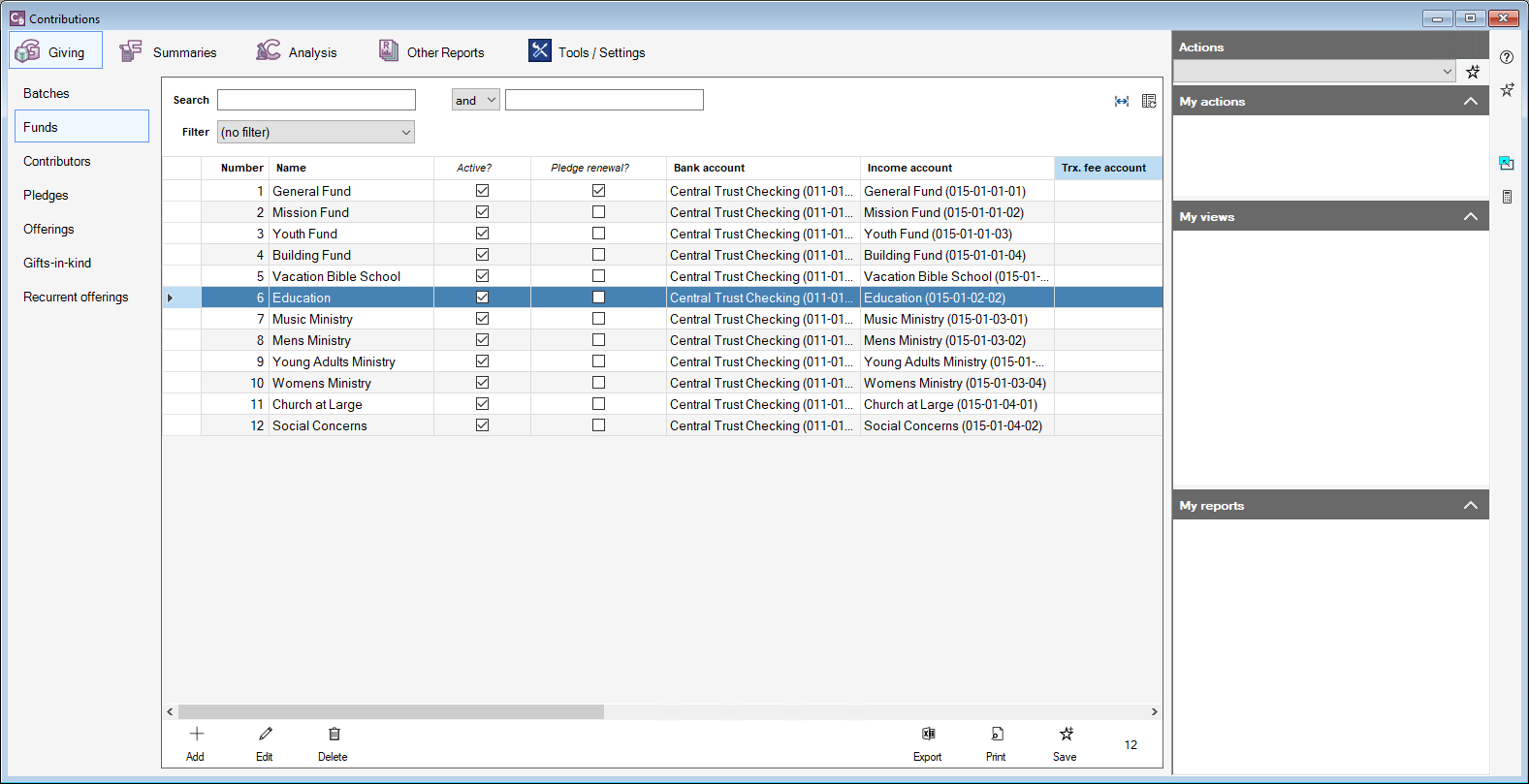
Task: Go to Contributors in the sidebar
Action: pyautogui.click(x=57, y=161)
